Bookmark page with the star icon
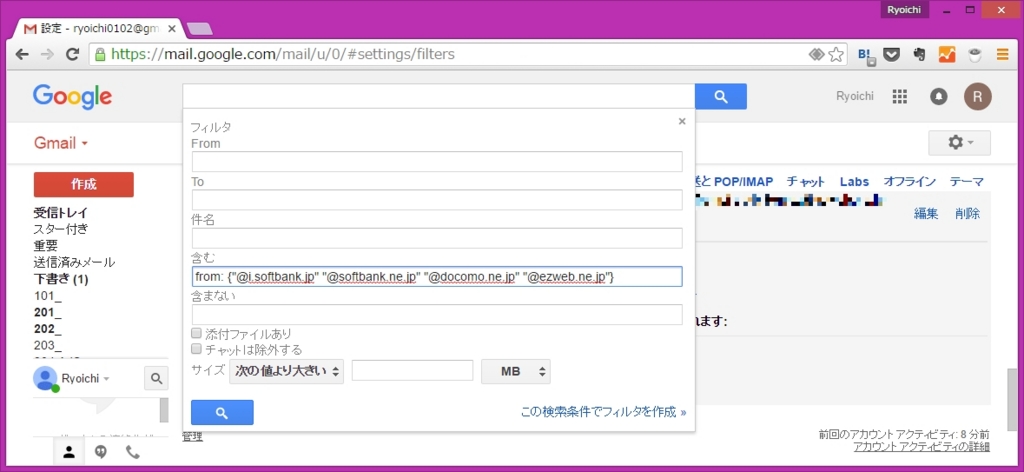1024x472 pixels. pyautogui.click(x=835, y=55)
